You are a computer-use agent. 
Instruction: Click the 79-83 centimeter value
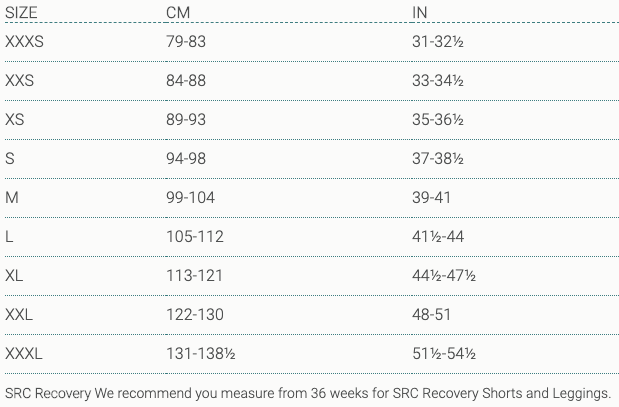point(185,42)
